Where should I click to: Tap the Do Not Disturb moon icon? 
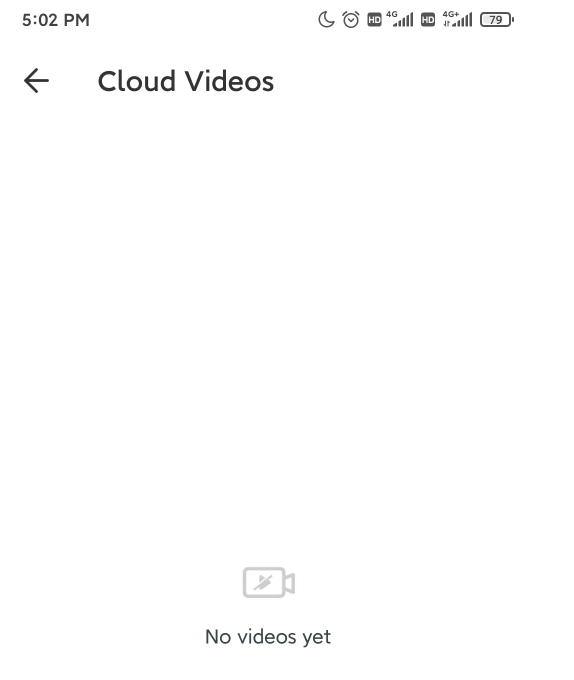(x=326, y=20)
